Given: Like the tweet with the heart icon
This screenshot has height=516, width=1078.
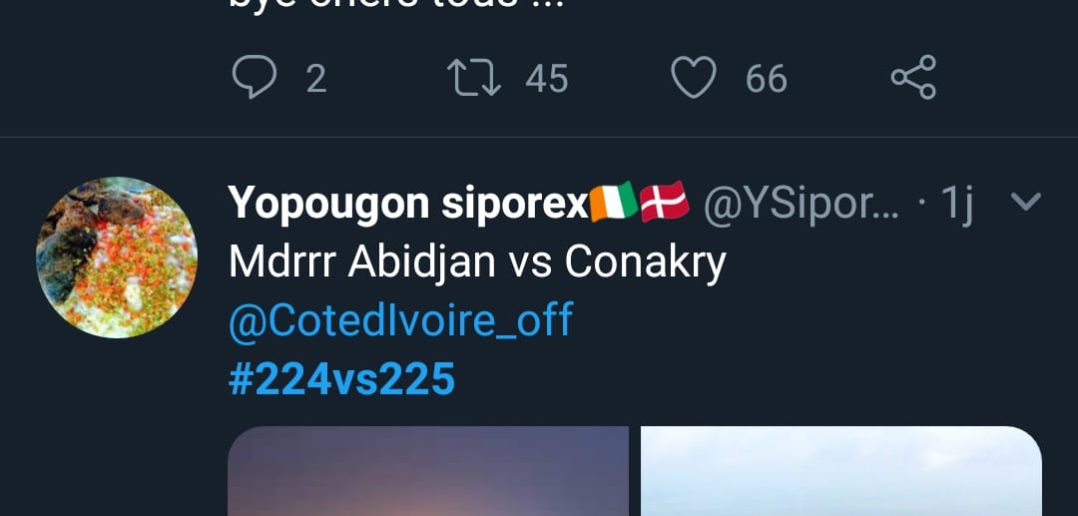Looking at the screenshot, I should (694, 77).
